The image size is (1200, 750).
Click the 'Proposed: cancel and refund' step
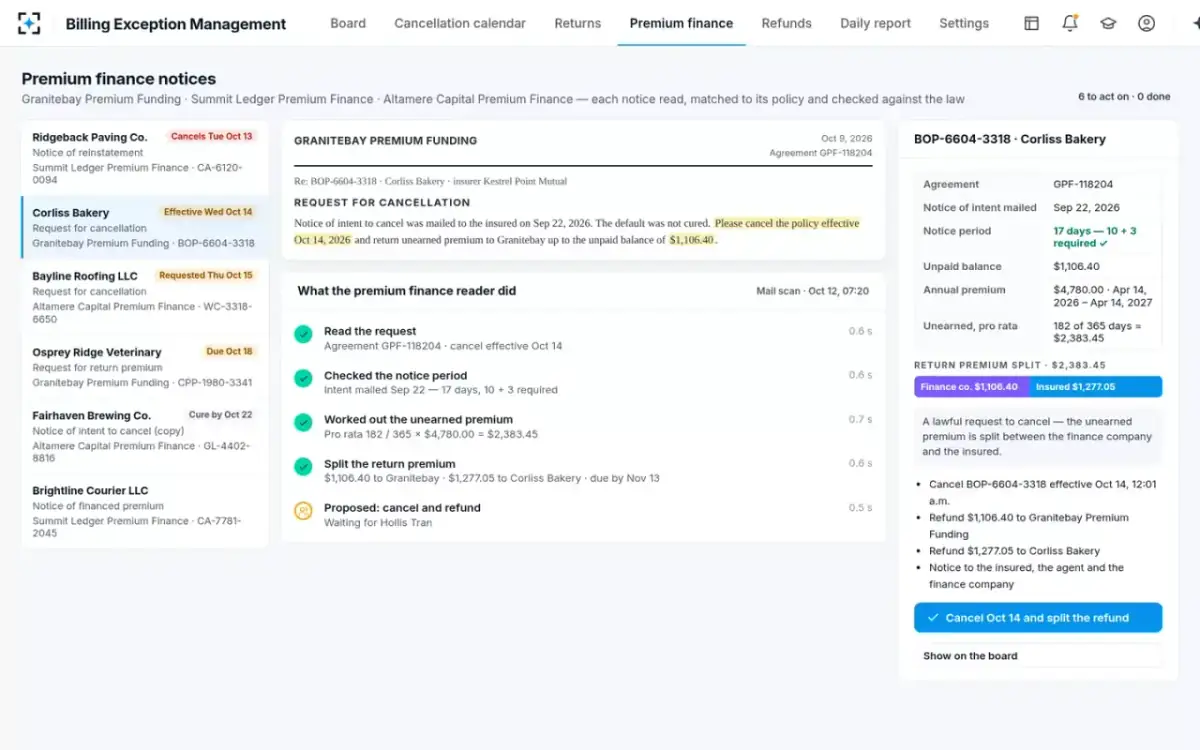[583, 514]
